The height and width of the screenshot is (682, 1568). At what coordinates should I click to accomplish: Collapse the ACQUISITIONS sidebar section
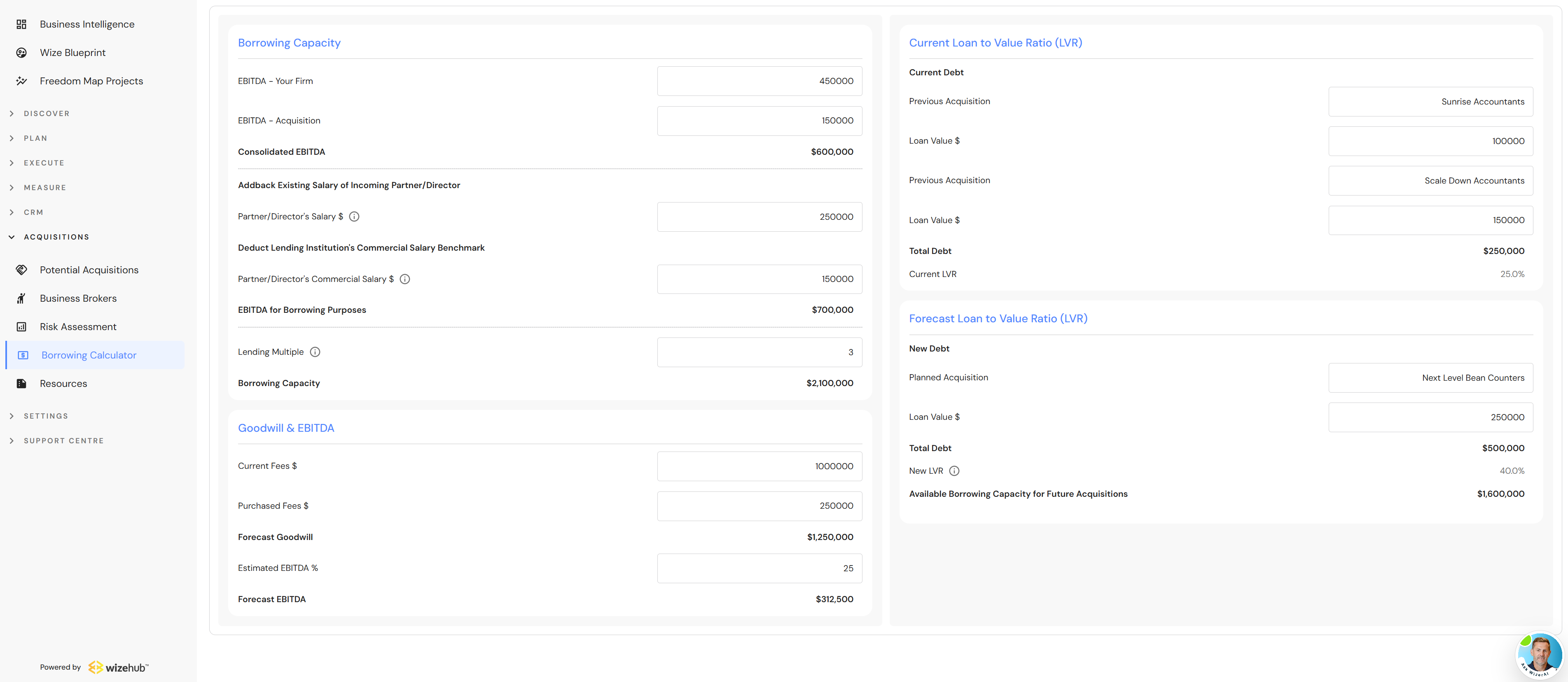pyautogui.click(x=56, y=237)
